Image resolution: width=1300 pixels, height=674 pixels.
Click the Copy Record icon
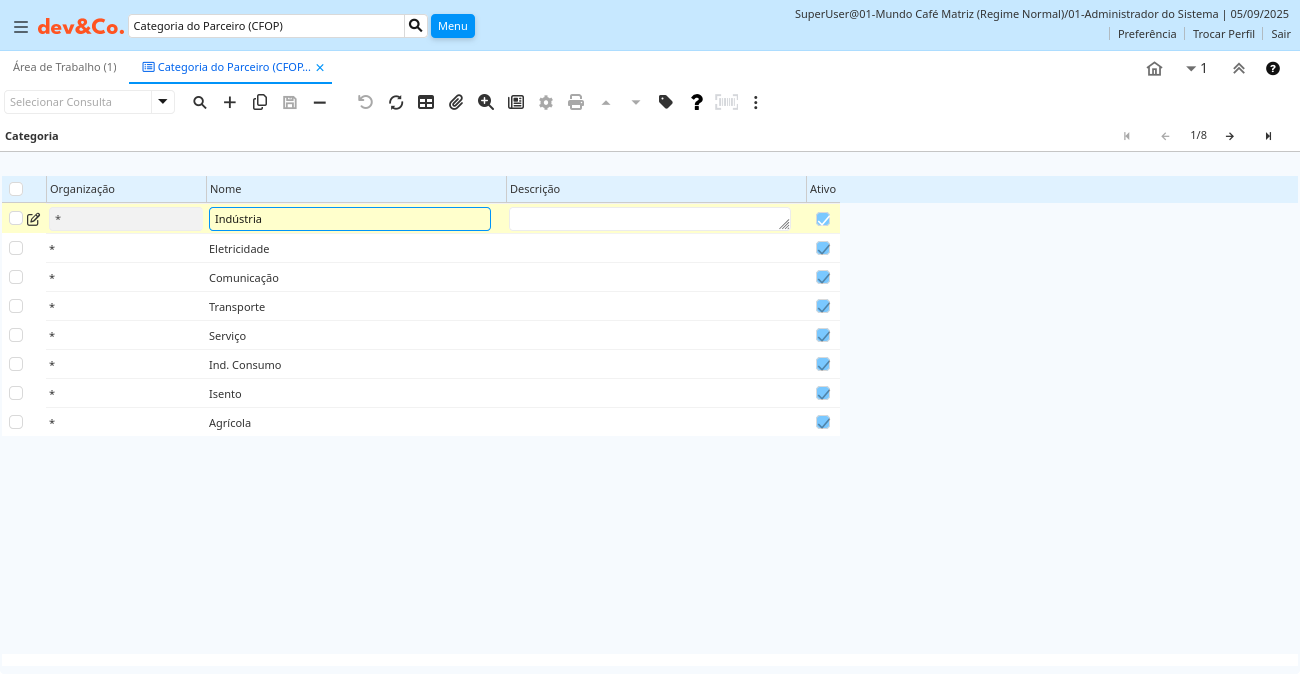tap(260, 102)
